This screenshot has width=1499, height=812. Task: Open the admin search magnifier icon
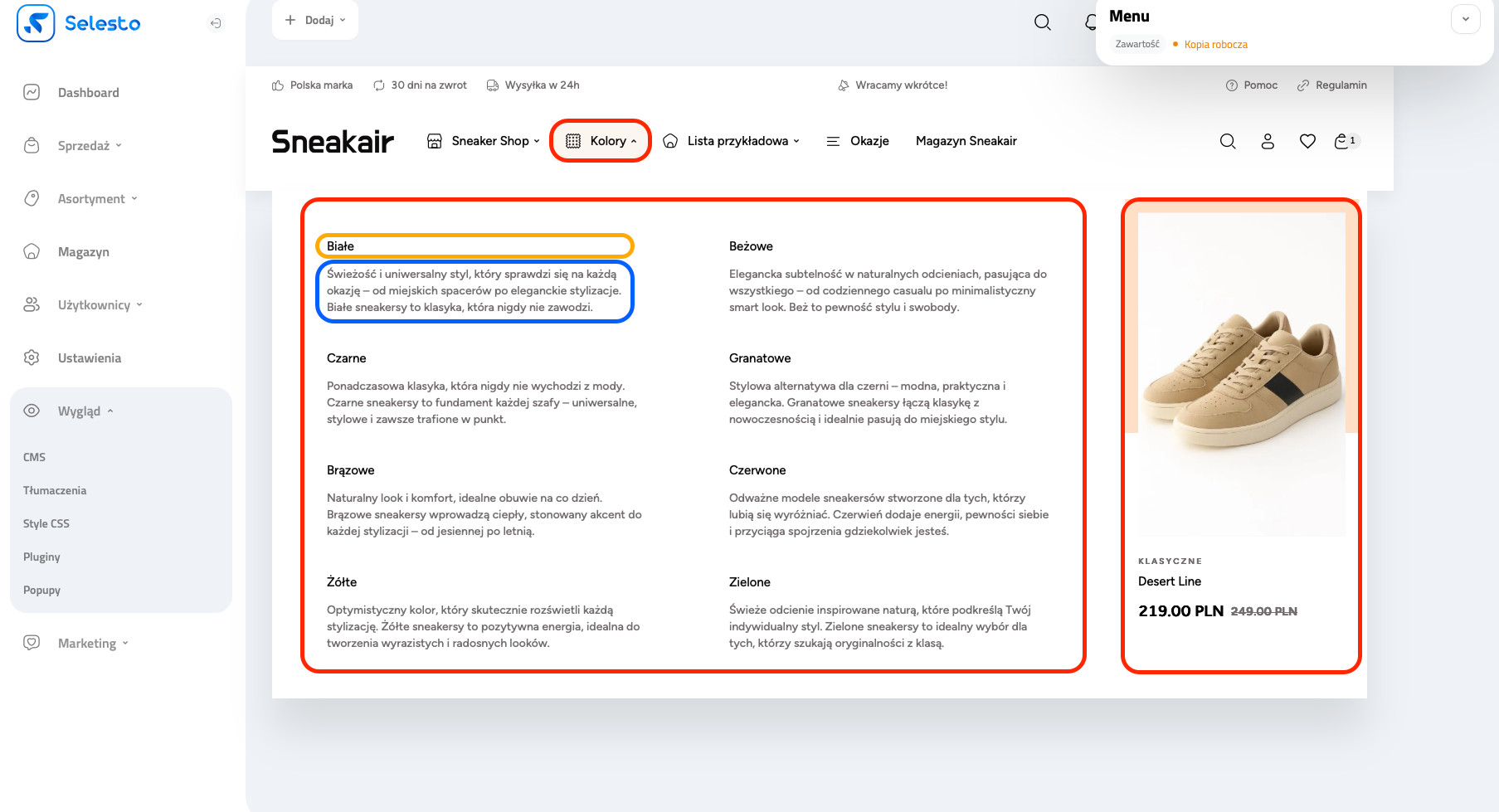(x=1043, y=22)
